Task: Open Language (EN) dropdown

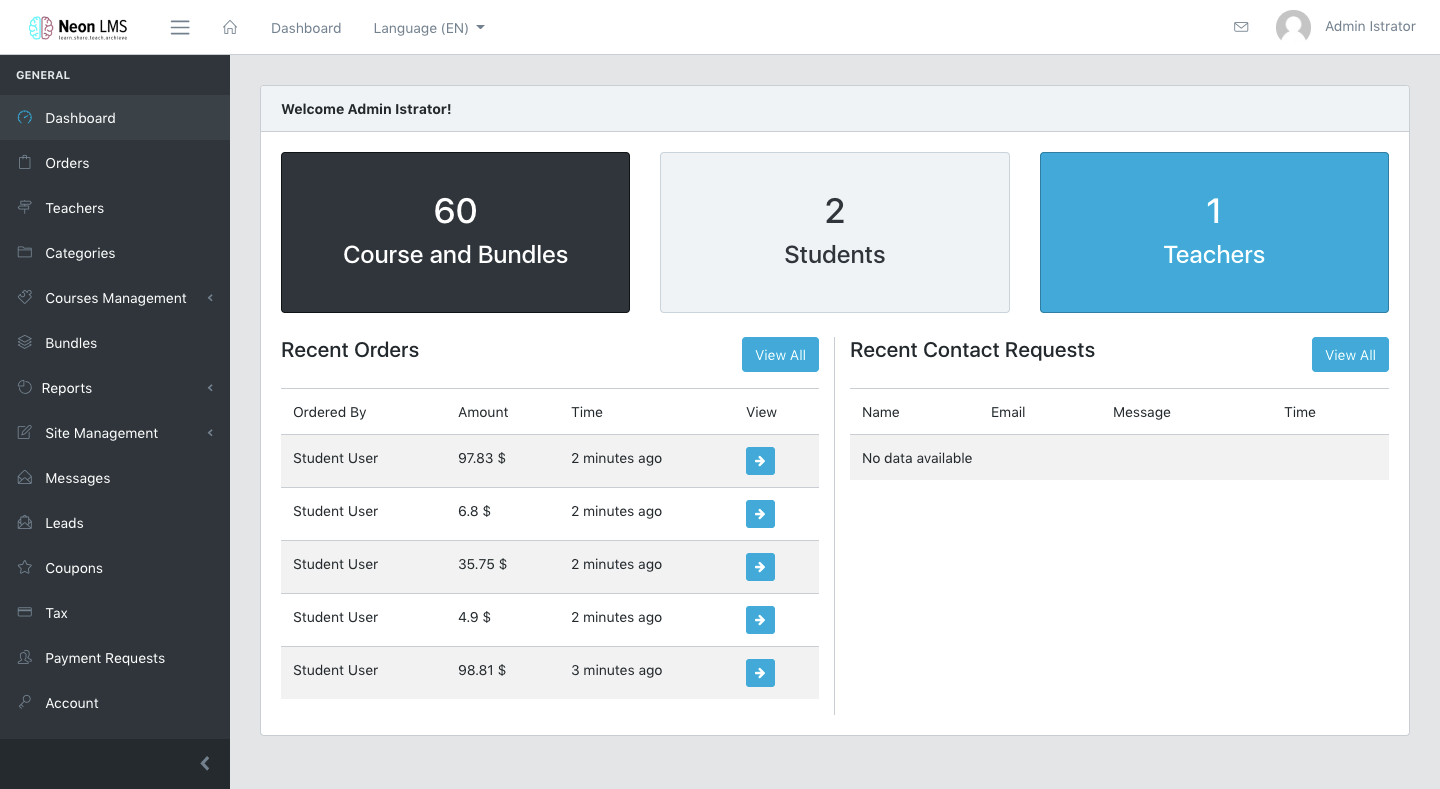Action: [428, 28]
